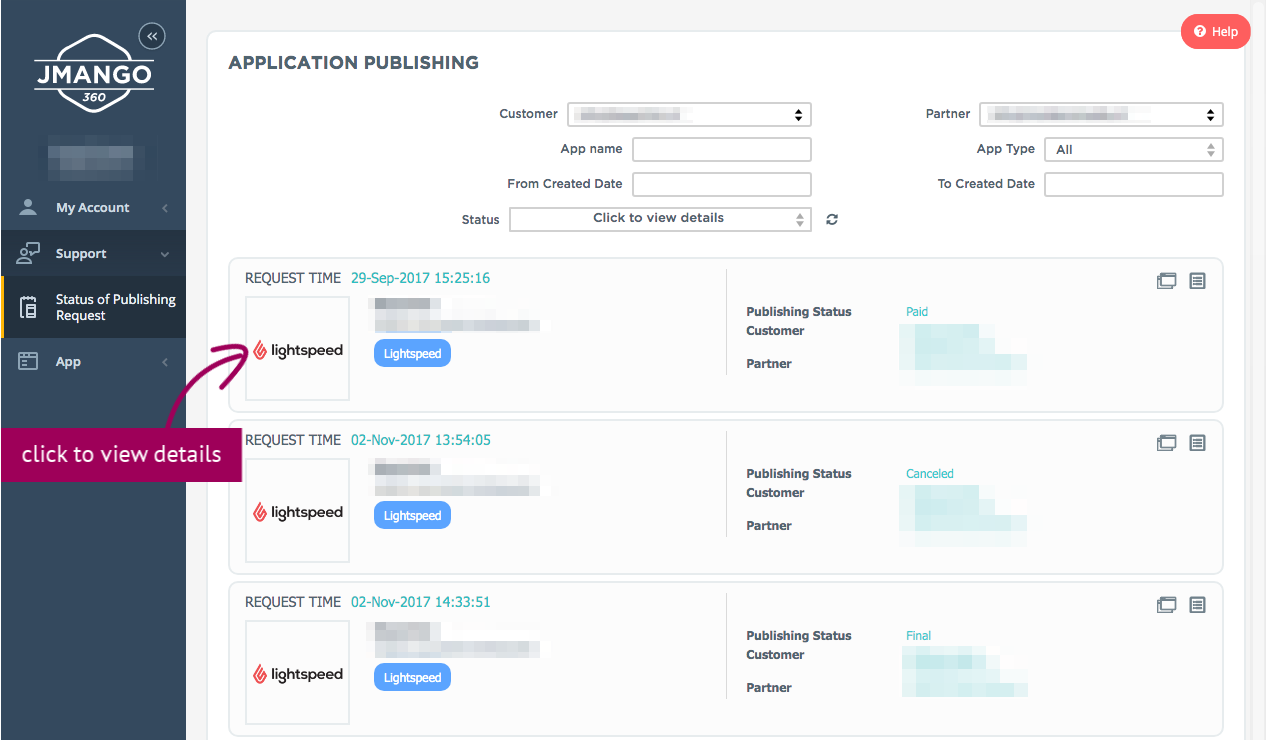Click the page vertical scrollbar

pos(1258,370)
